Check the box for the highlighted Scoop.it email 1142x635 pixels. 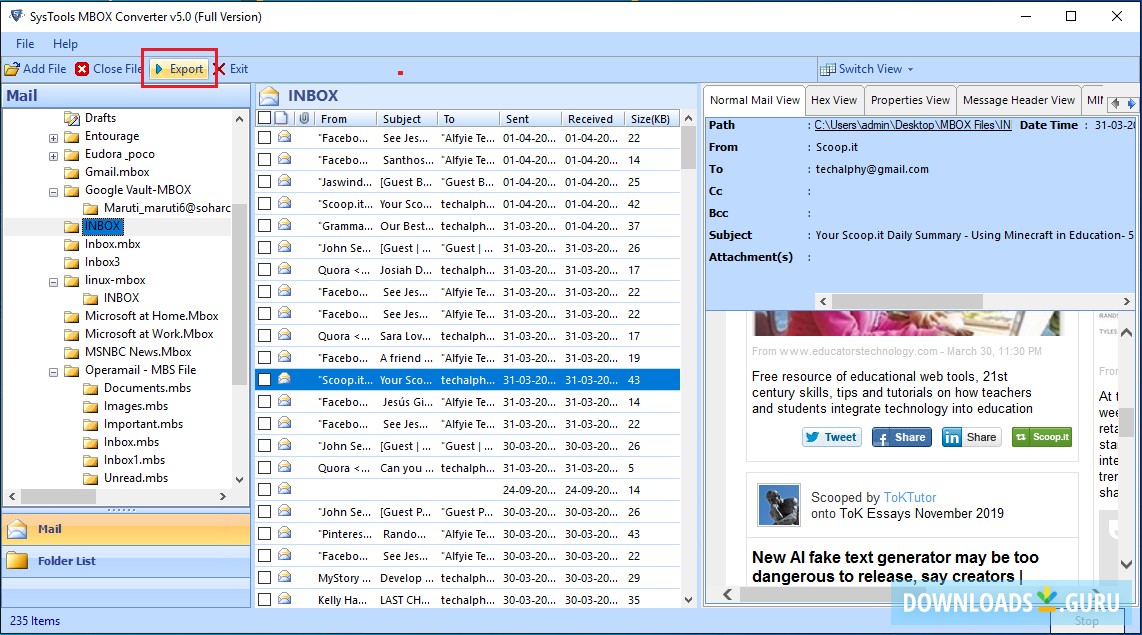click(264, 380)
